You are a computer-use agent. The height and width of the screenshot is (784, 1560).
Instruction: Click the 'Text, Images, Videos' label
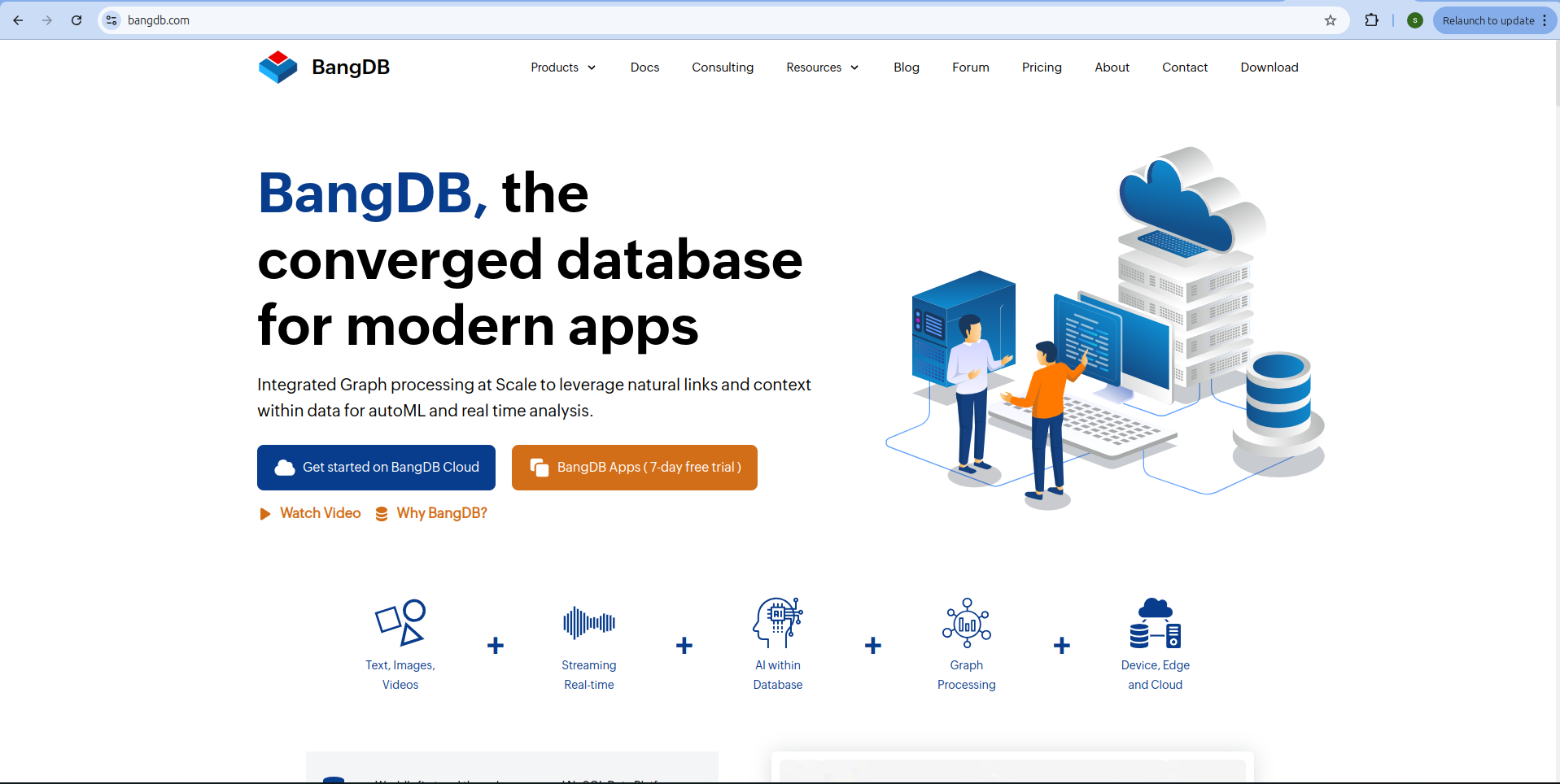tap(400, 675)
